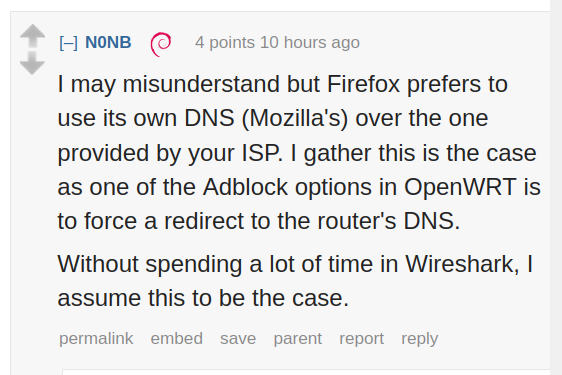Viewport: 562px width, 375px height.
Task: Open the comment permalink
Action: 96,338
